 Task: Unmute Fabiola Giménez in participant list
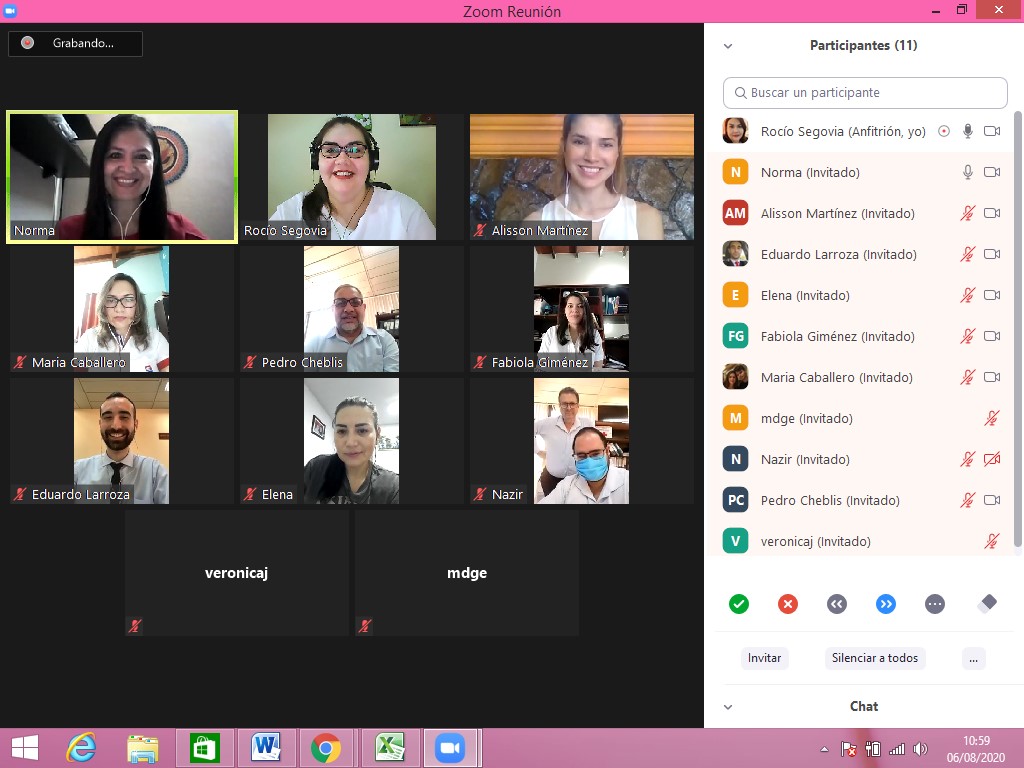click(x=968, y=336)
